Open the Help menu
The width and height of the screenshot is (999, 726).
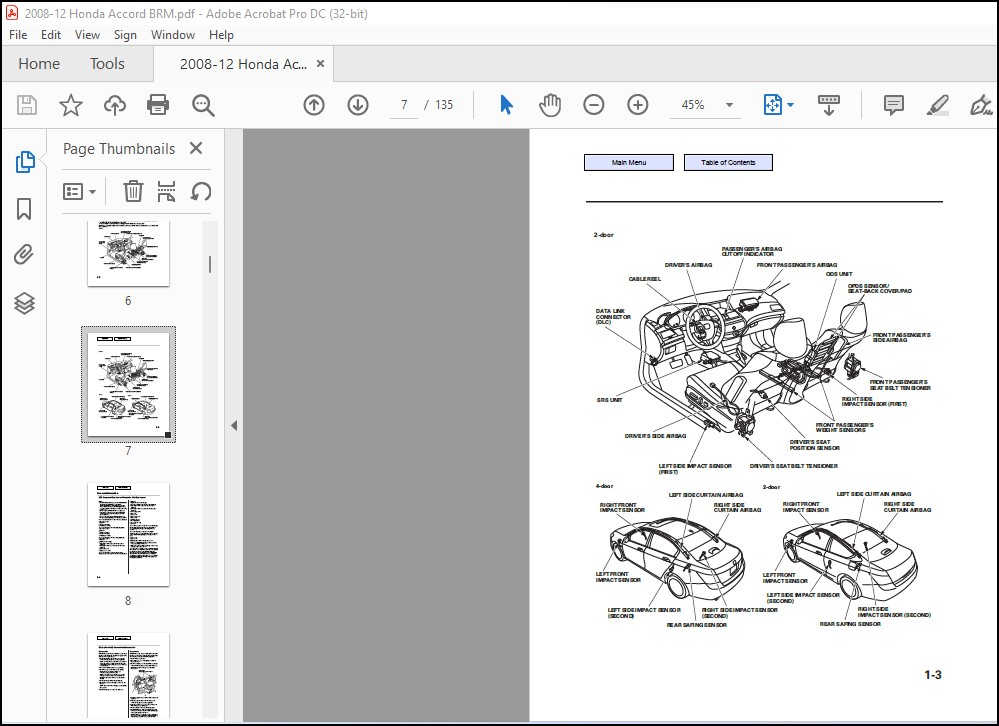tap(221, 35)
